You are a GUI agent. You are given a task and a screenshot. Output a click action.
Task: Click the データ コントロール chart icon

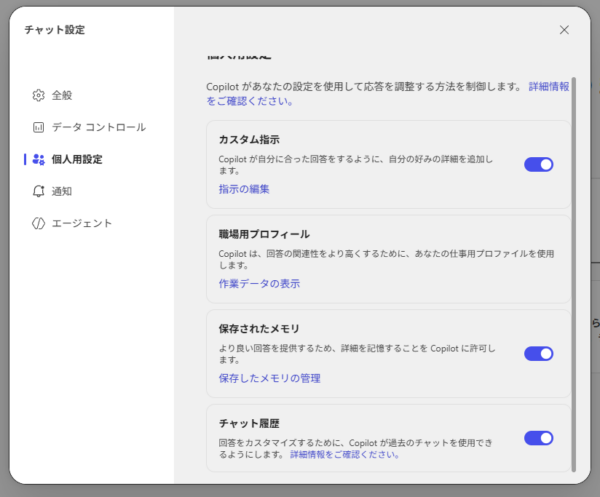point(38,127)
